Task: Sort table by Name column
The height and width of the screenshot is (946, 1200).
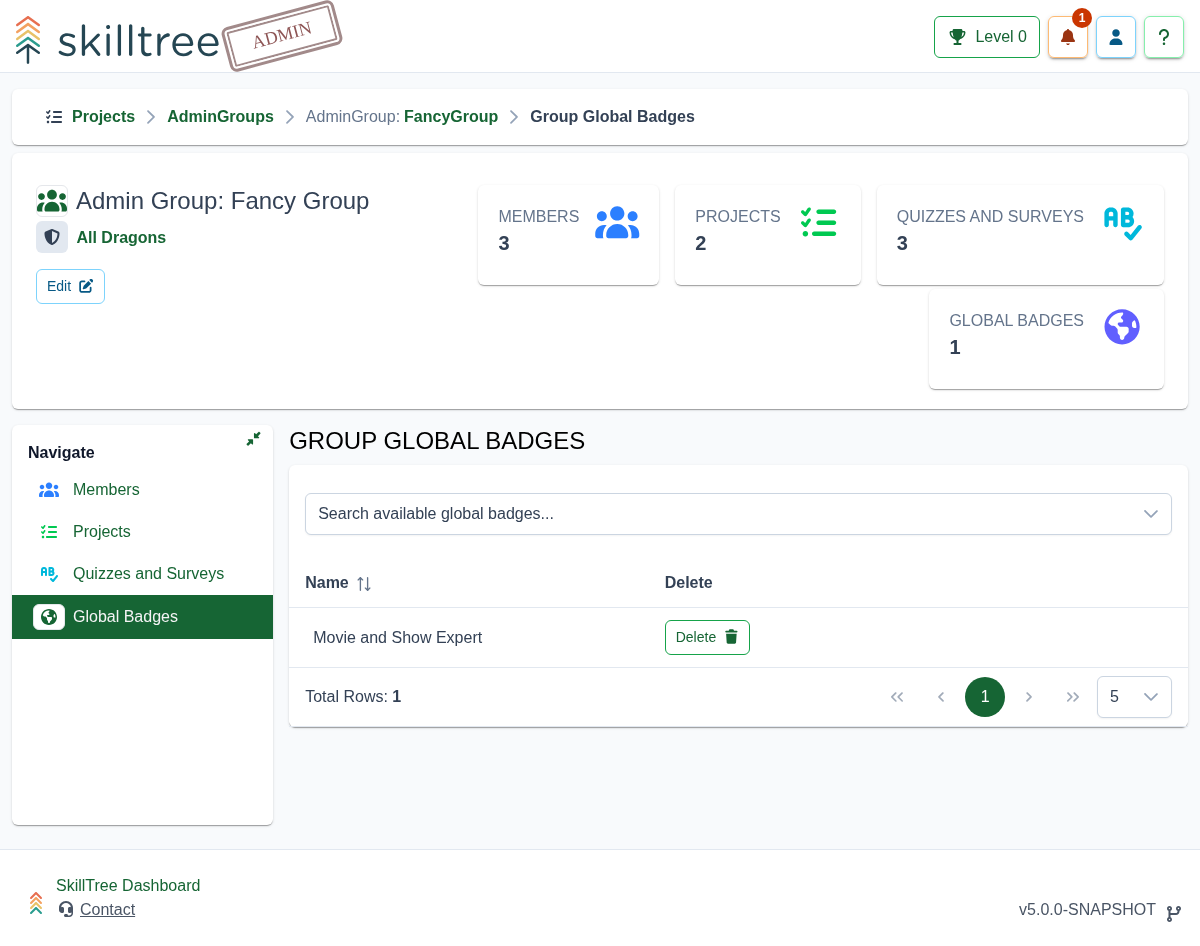Action: click(338, 583)
